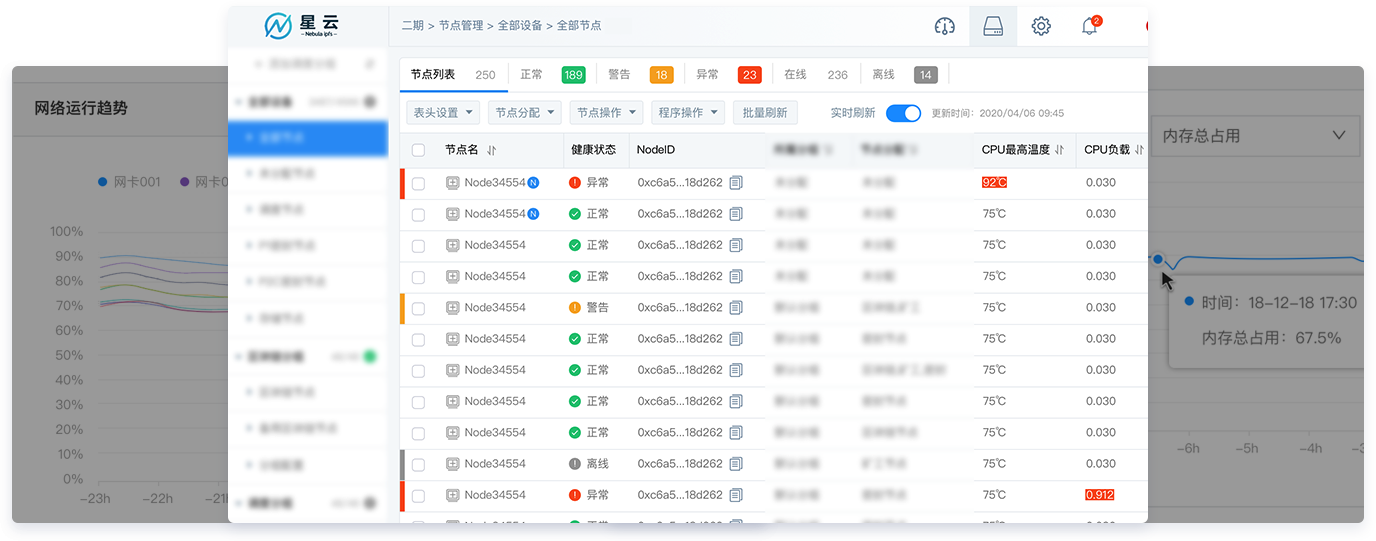The image size is (1376, 541).
Task: Copy NodeID in the 92℃ 异常 row
Action: [736, 183]
